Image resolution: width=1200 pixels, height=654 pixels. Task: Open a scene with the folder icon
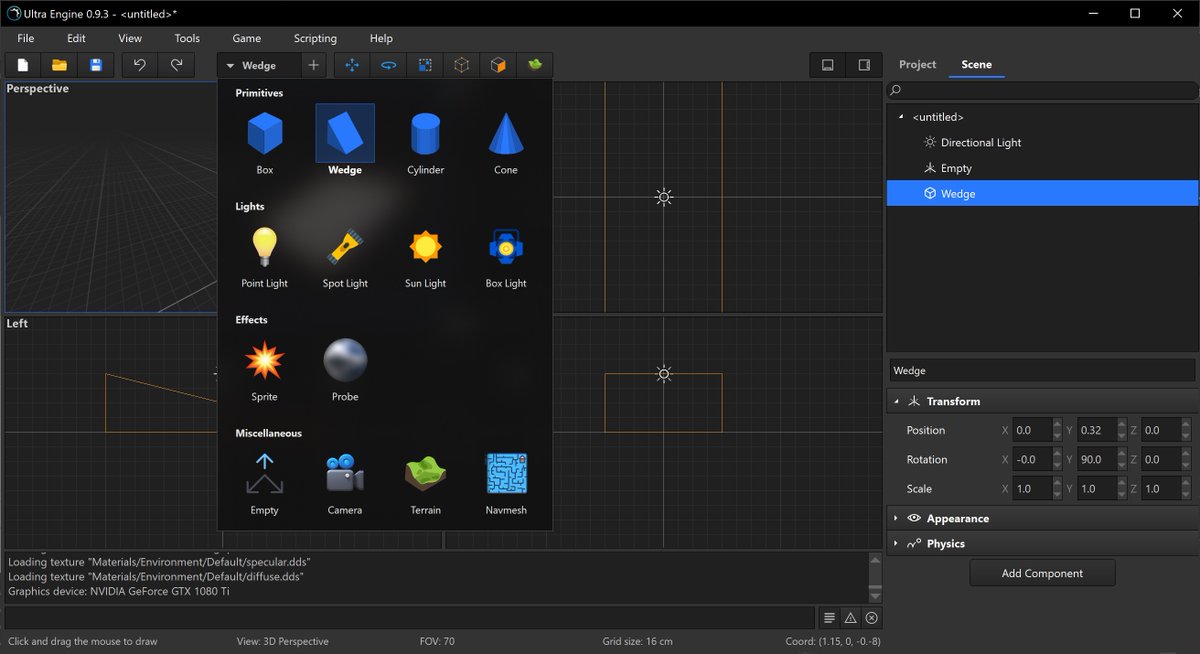pos(60,65)
